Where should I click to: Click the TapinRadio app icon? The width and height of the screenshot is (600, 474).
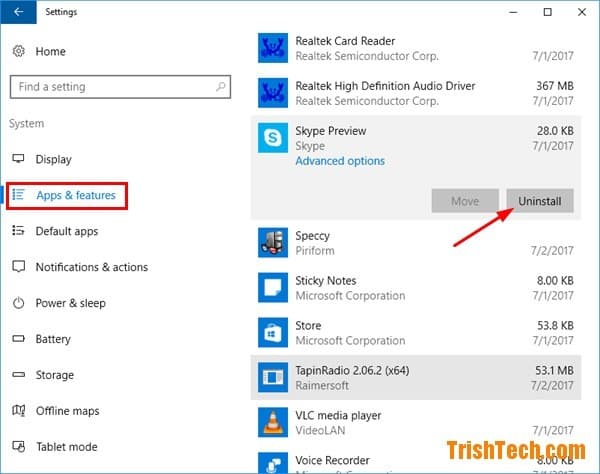273,377
